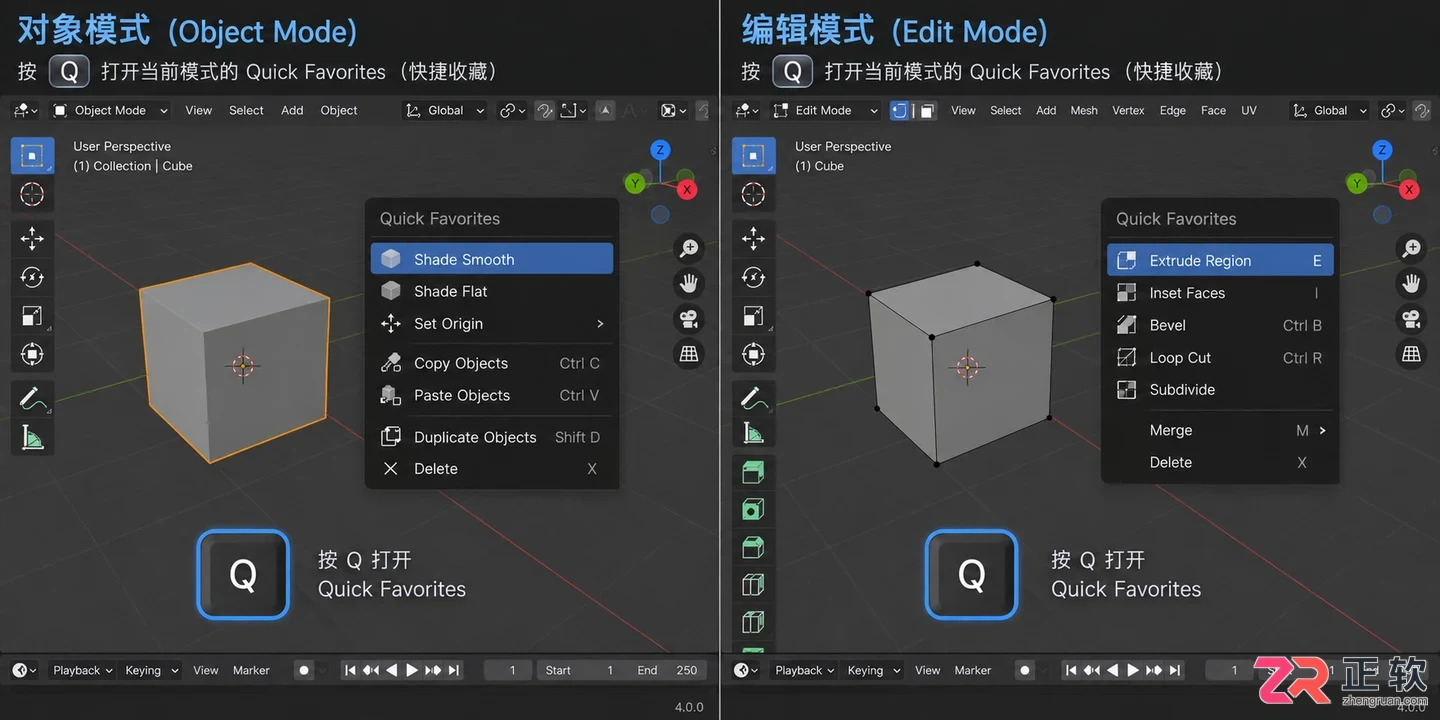Screen dimensions: 1440x720
Task: Select the Cursor tool in Object Mode viewport
Action: click(x=32, y=194)
